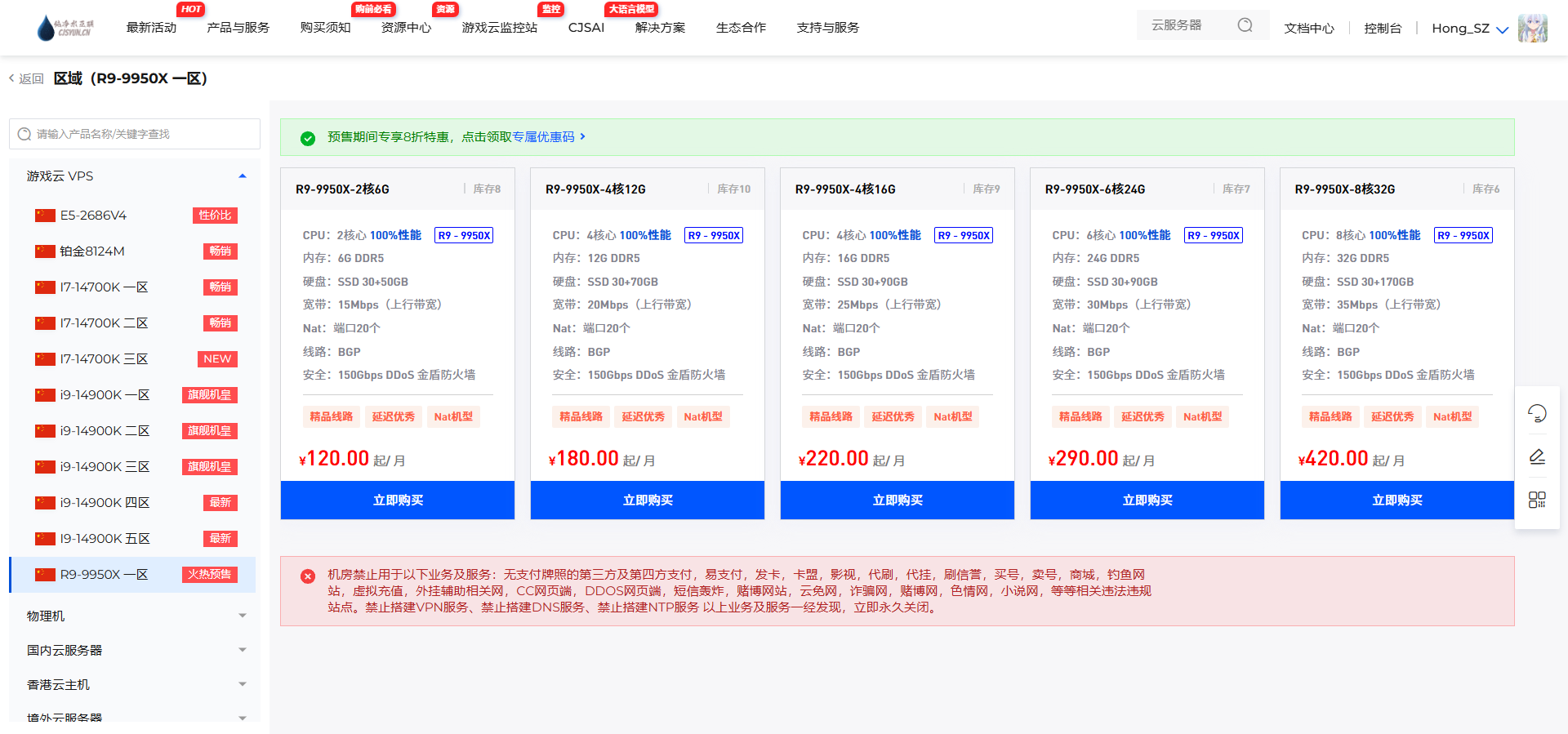Open the 购买须知 menu
The image size is (1568, 734).
tap(325, 28)
